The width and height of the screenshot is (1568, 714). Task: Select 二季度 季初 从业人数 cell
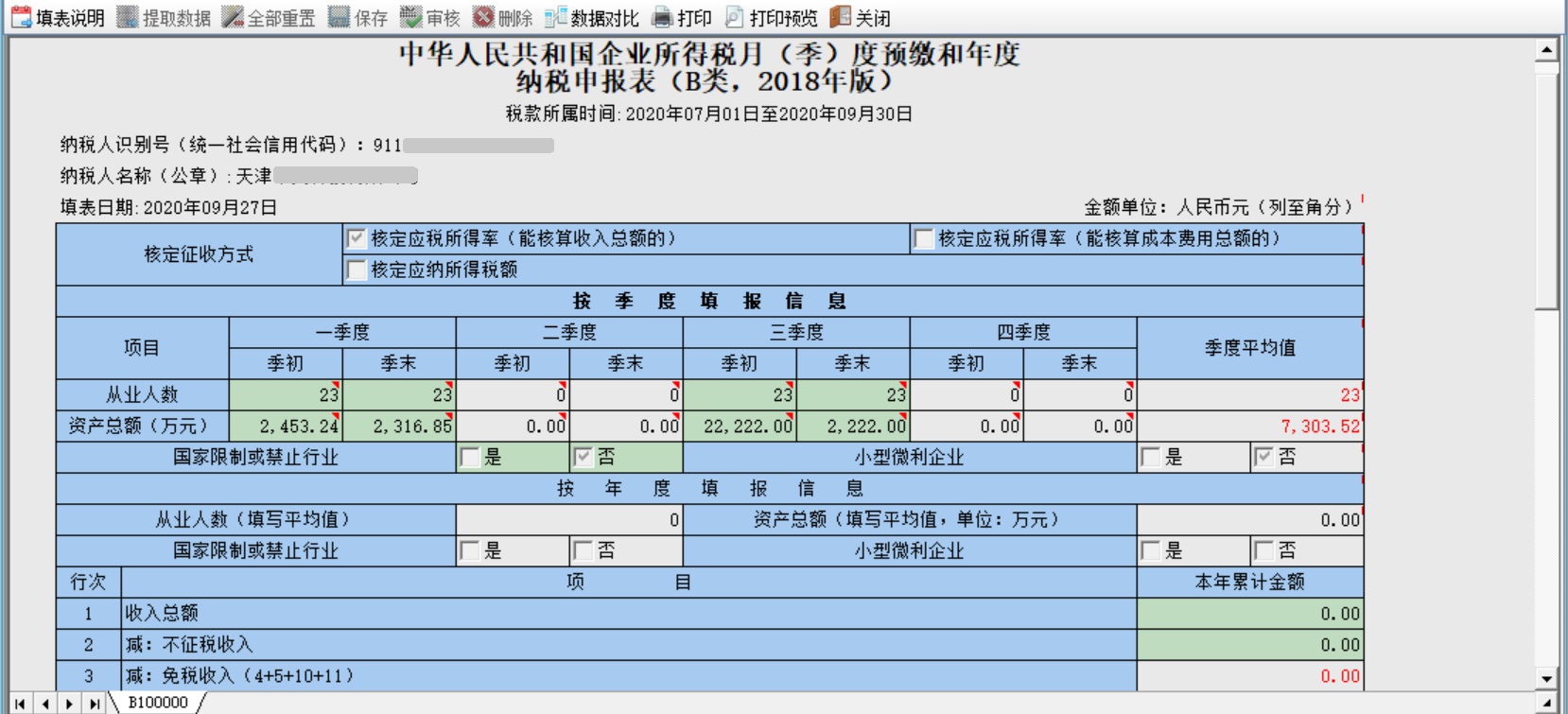pos(513,394)
